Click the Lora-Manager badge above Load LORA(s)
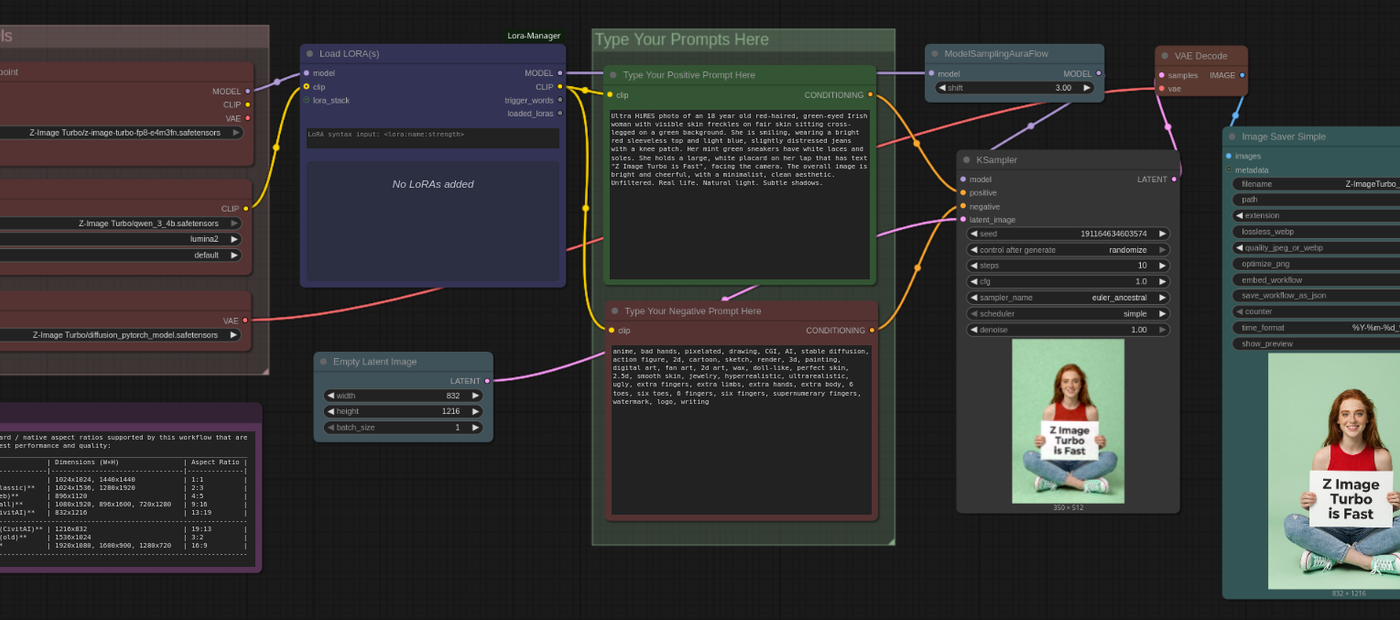This screenshot has width=1400, height=620. pos(534,36)
